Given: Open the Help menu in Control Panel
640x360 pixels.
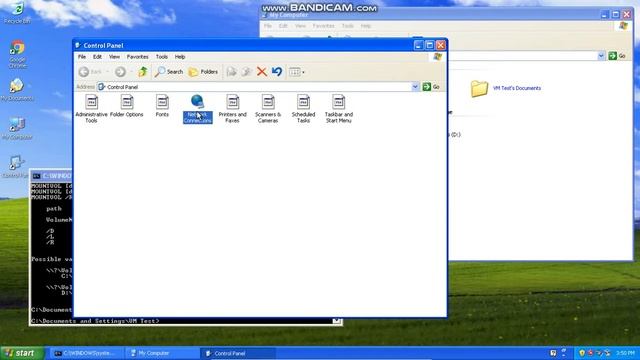Looking at the screenshot, I should 180,57.
